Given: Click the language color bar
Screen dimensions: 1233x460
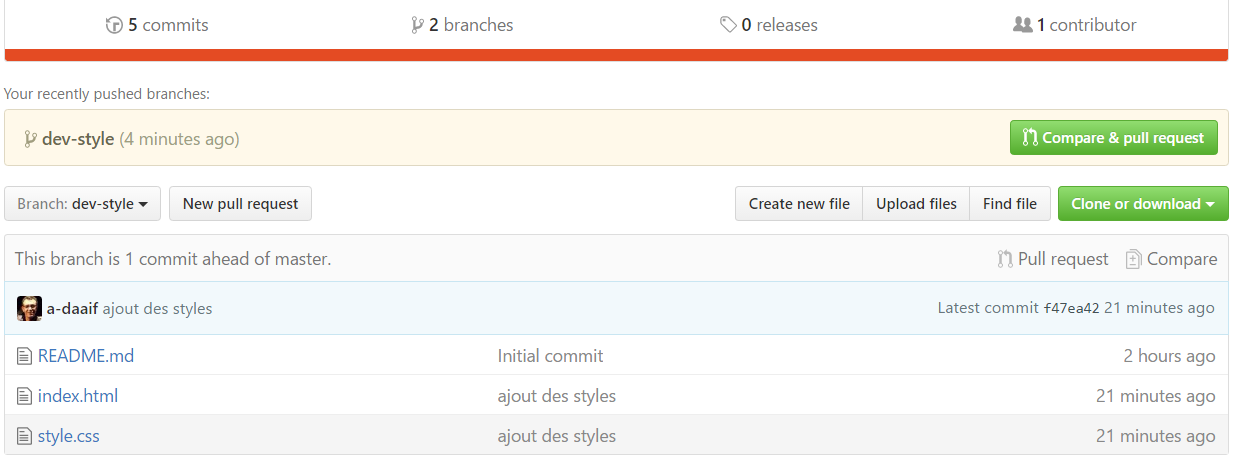Looking at the screenshot, I should click(616, 56).
